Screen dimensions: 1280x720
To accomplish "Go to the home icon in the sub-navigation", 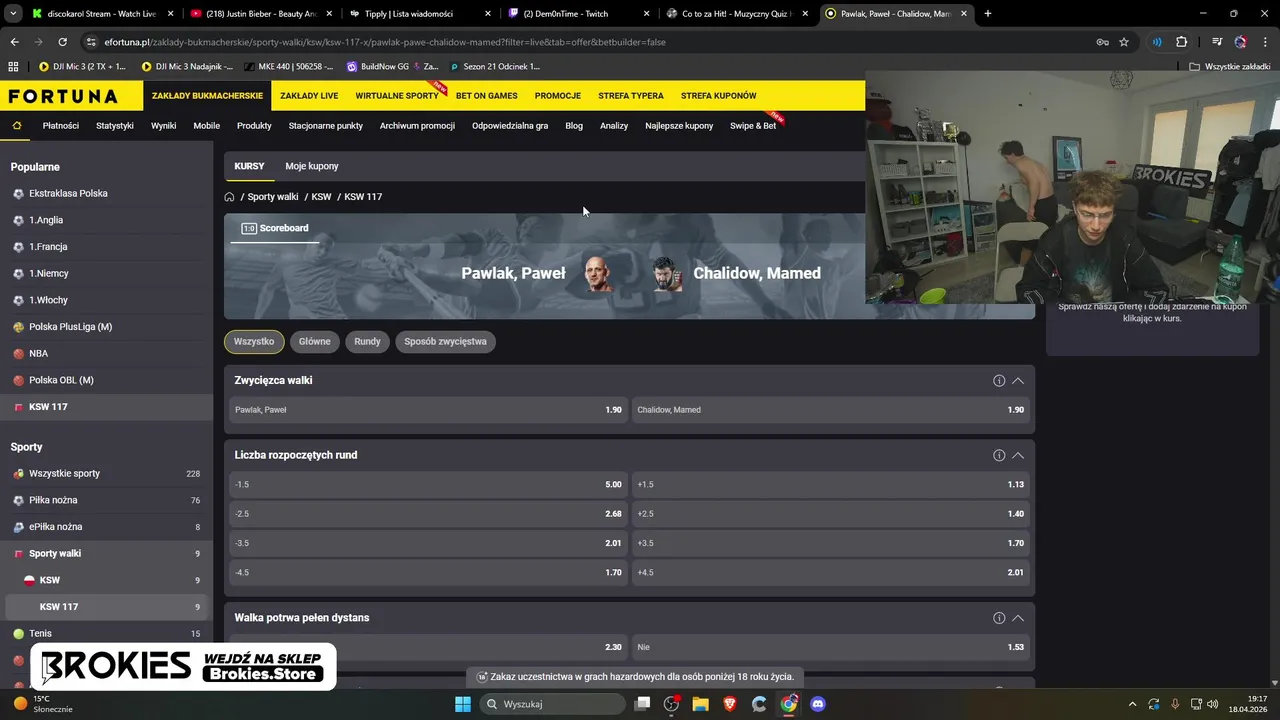I will point(17,126).
